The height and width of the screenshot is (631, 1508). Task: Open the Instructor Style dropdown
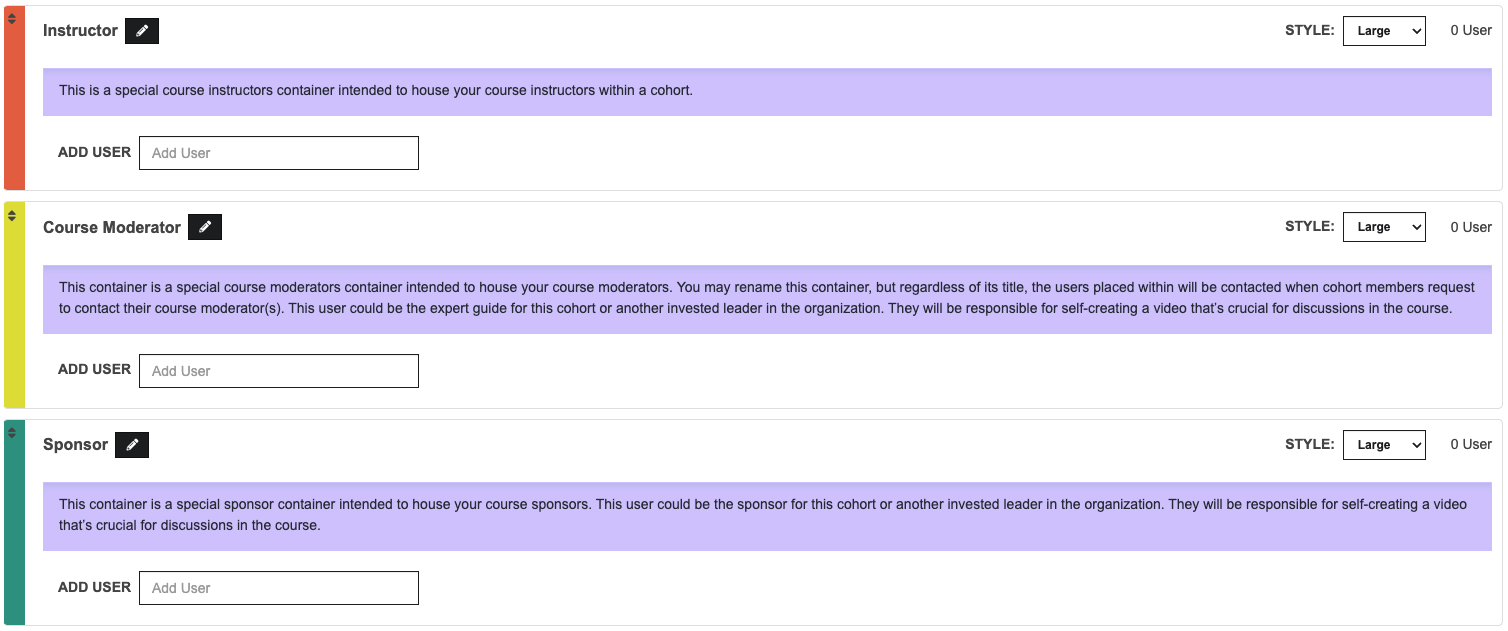tap(1384, 31)
